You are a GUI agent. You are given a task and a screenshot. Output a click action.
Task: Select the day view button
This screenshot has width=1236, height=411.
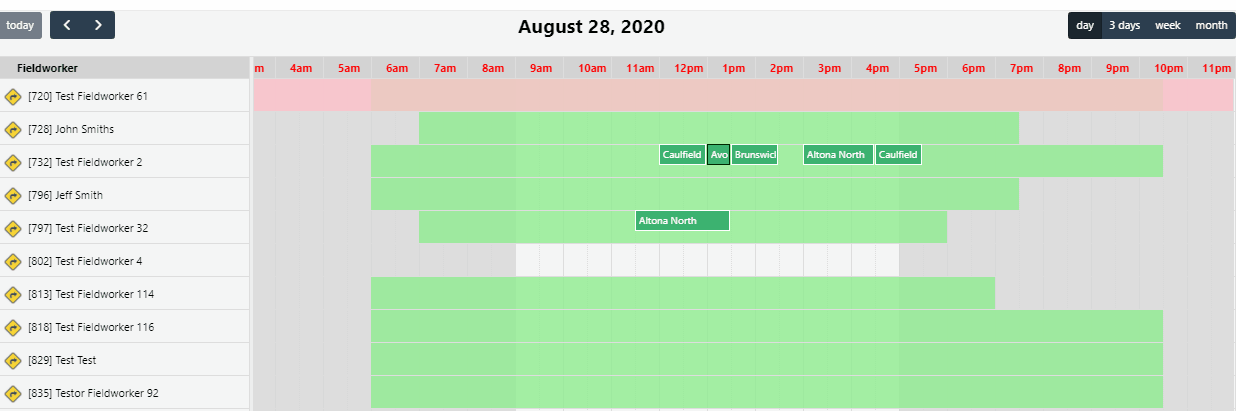(1084, 25)
